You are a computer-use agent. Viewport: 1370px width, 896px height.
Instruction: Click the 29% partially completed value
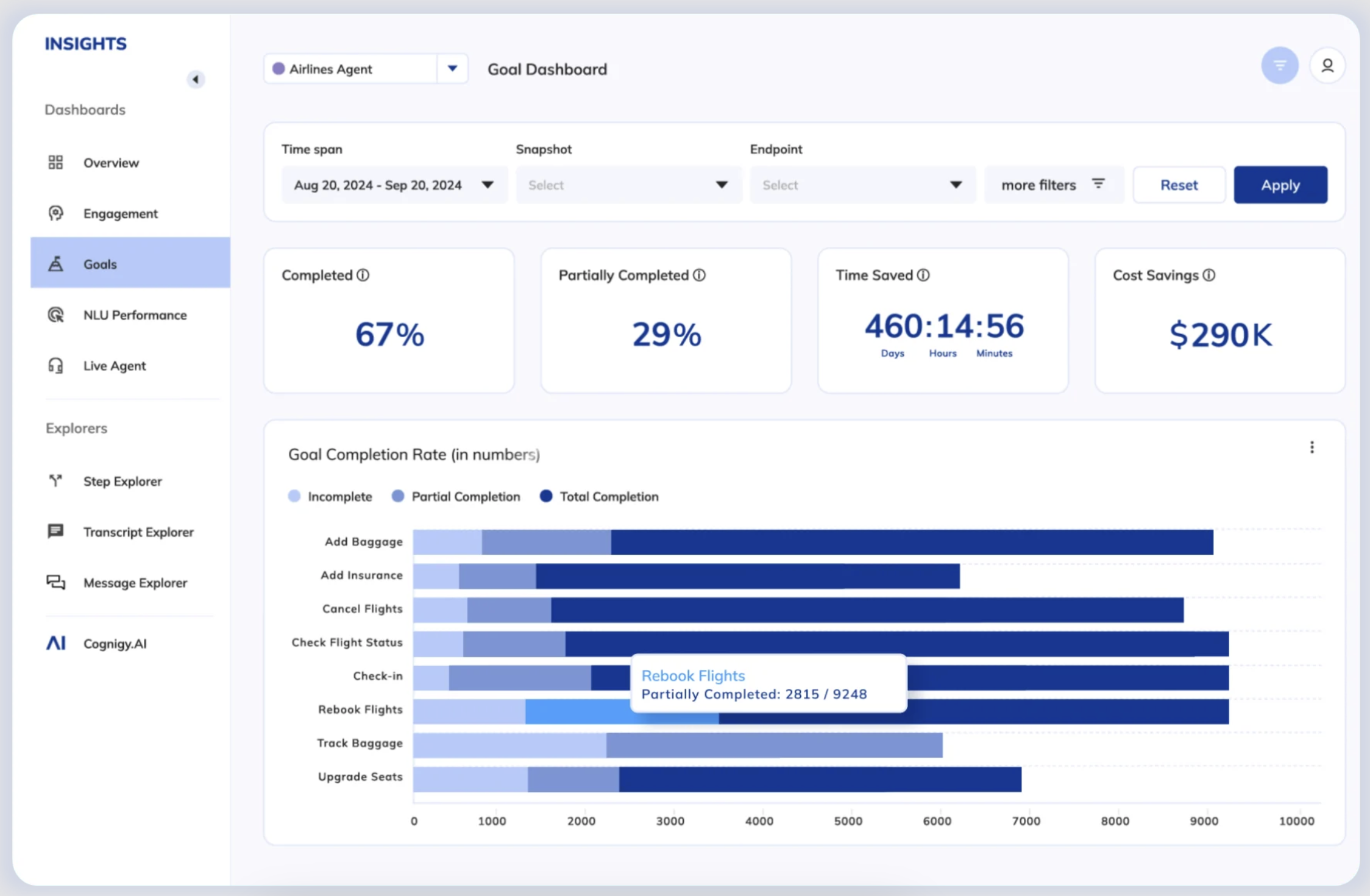point(667,334)
